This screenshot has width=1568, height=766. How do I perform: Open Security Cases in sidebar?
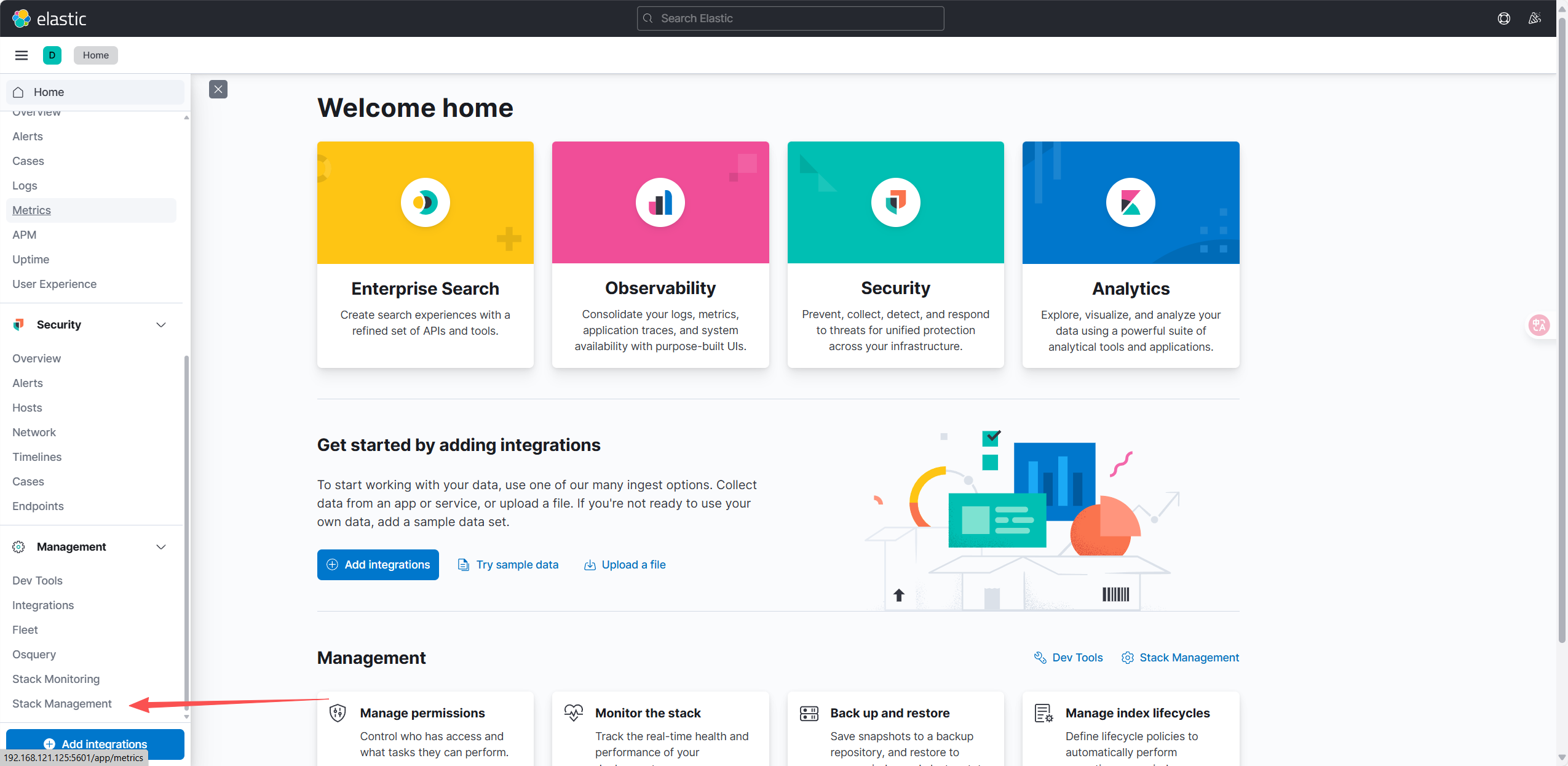28,482
